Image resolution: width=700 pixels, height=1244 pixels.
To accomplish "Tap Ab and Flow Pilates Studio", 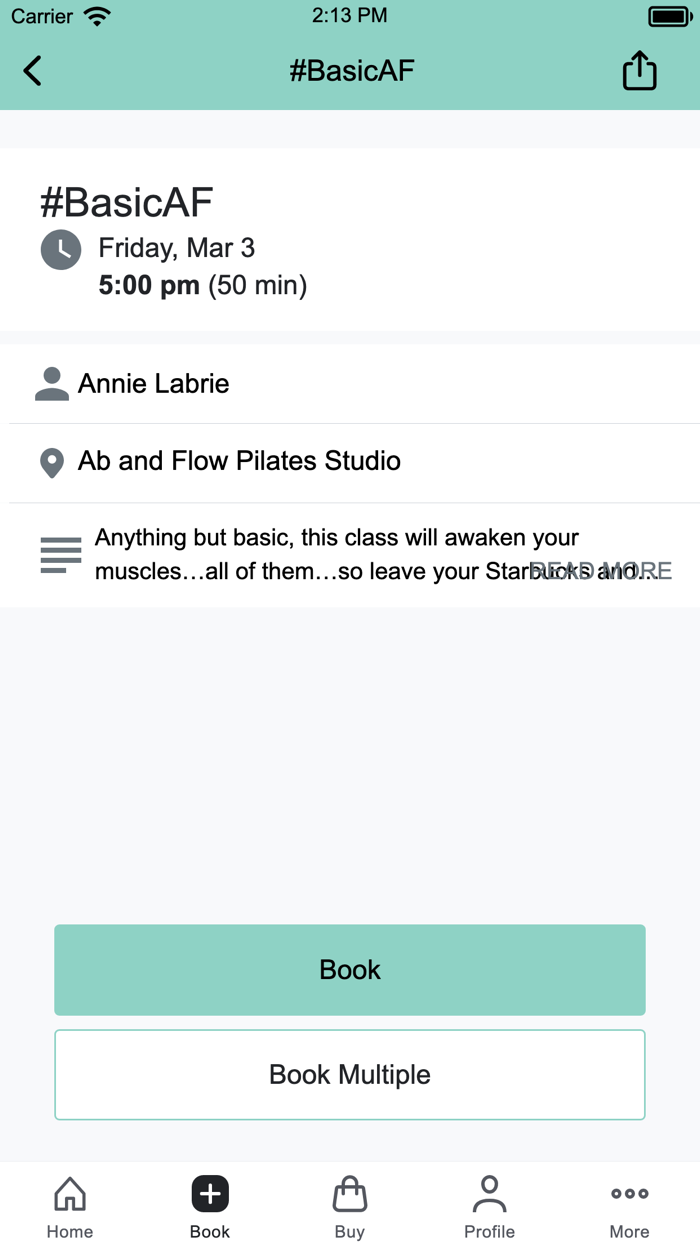I will click(x=240, y=461).
